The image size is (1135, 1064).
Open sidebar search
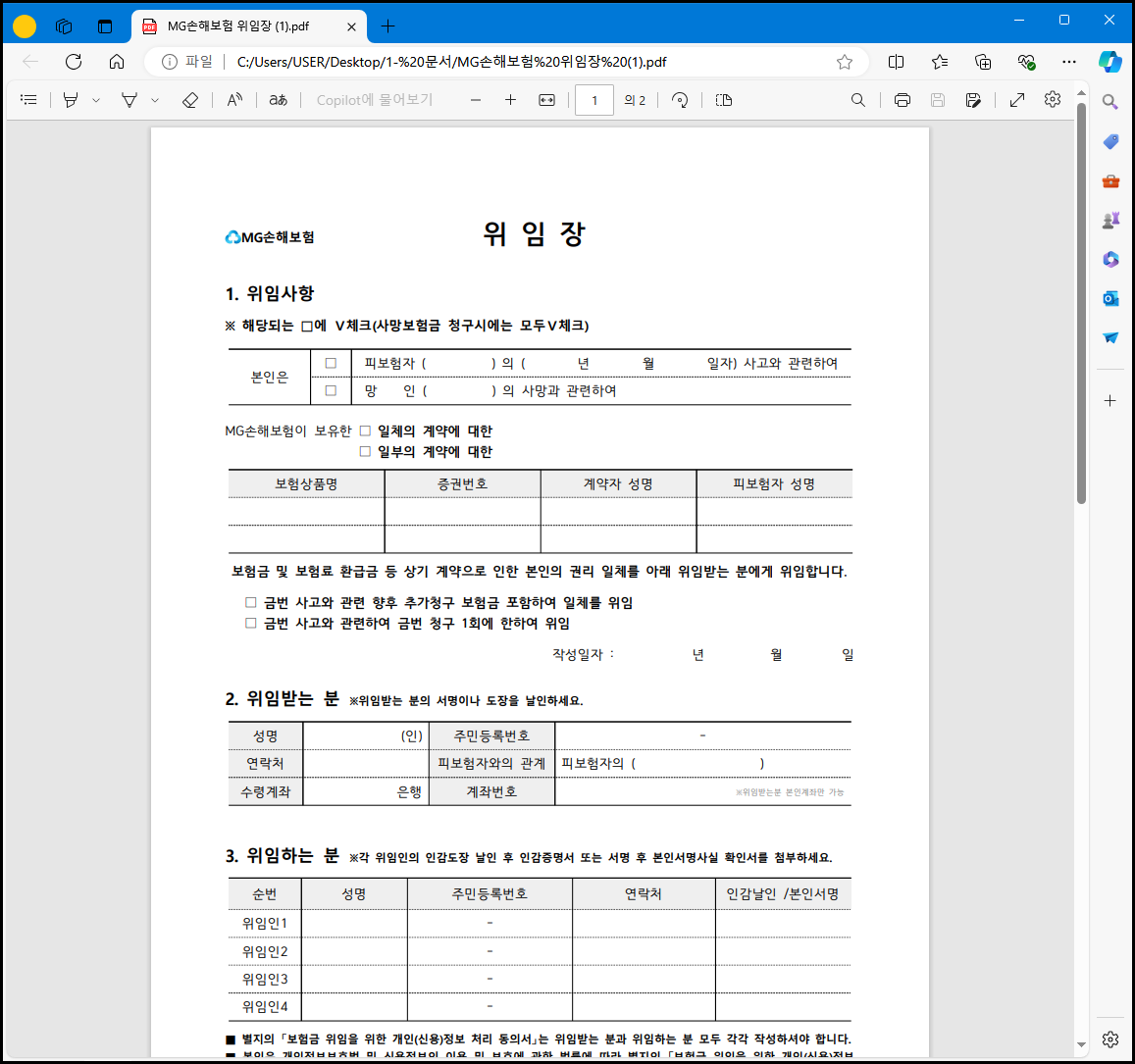(x=1110, y=102)
